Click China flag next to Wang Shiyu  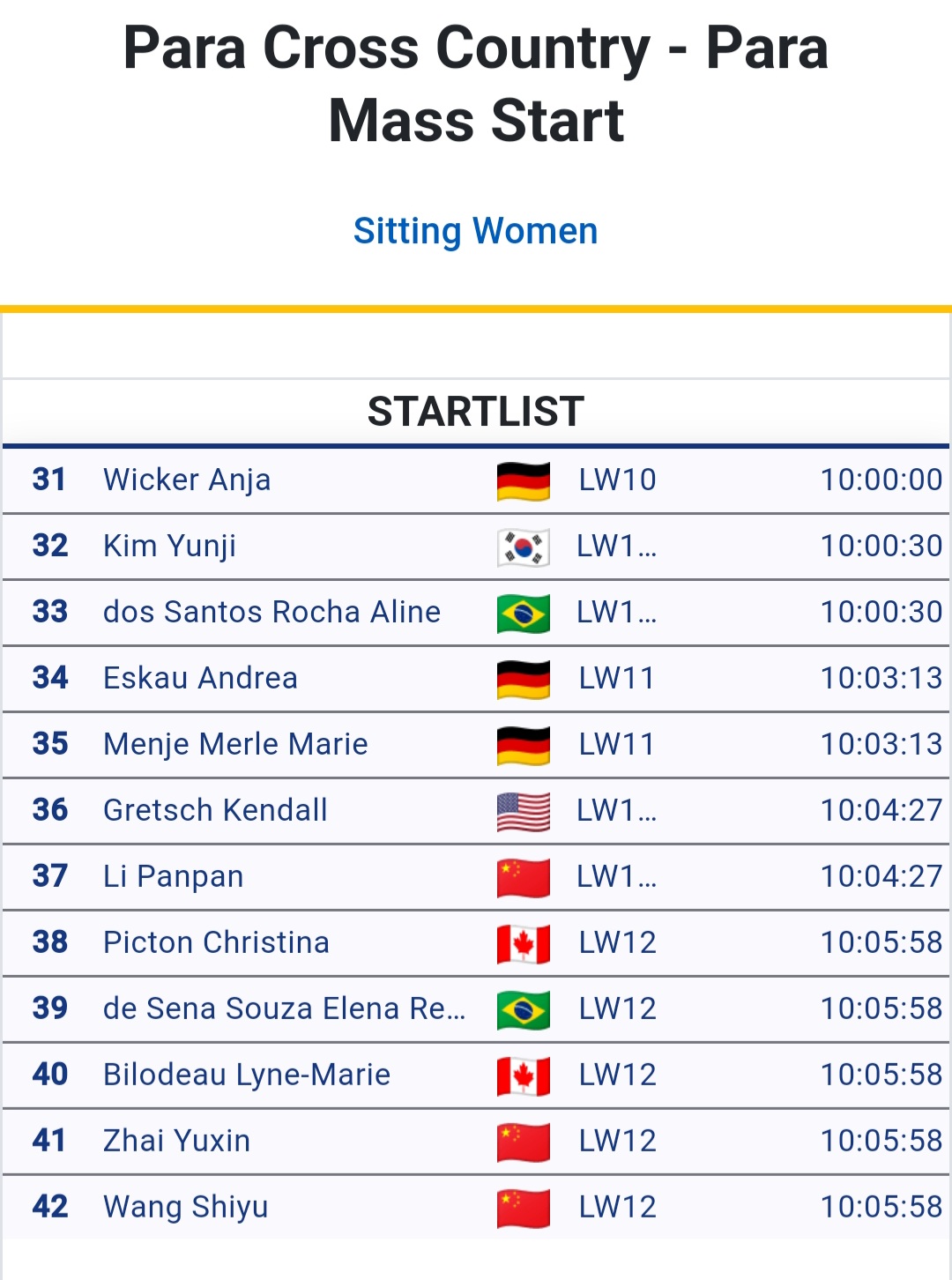[x=524, y=1209]
